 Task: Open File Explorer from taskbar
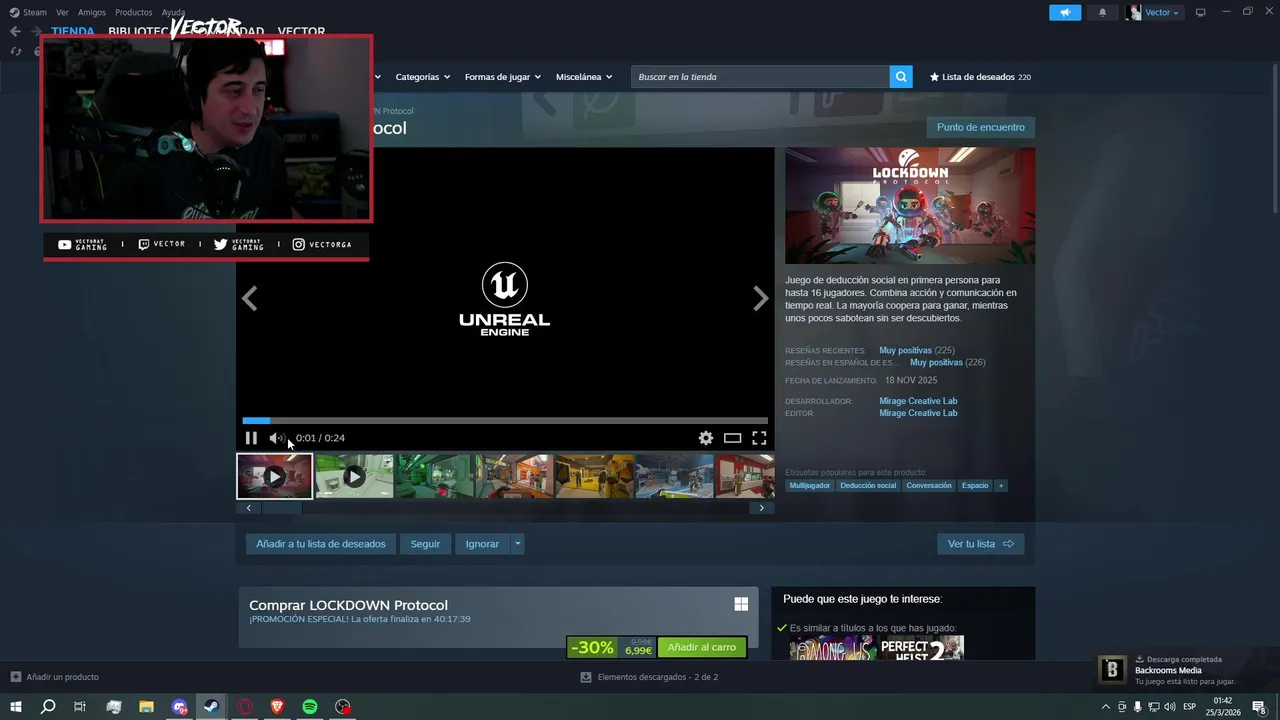click(146, 707)
